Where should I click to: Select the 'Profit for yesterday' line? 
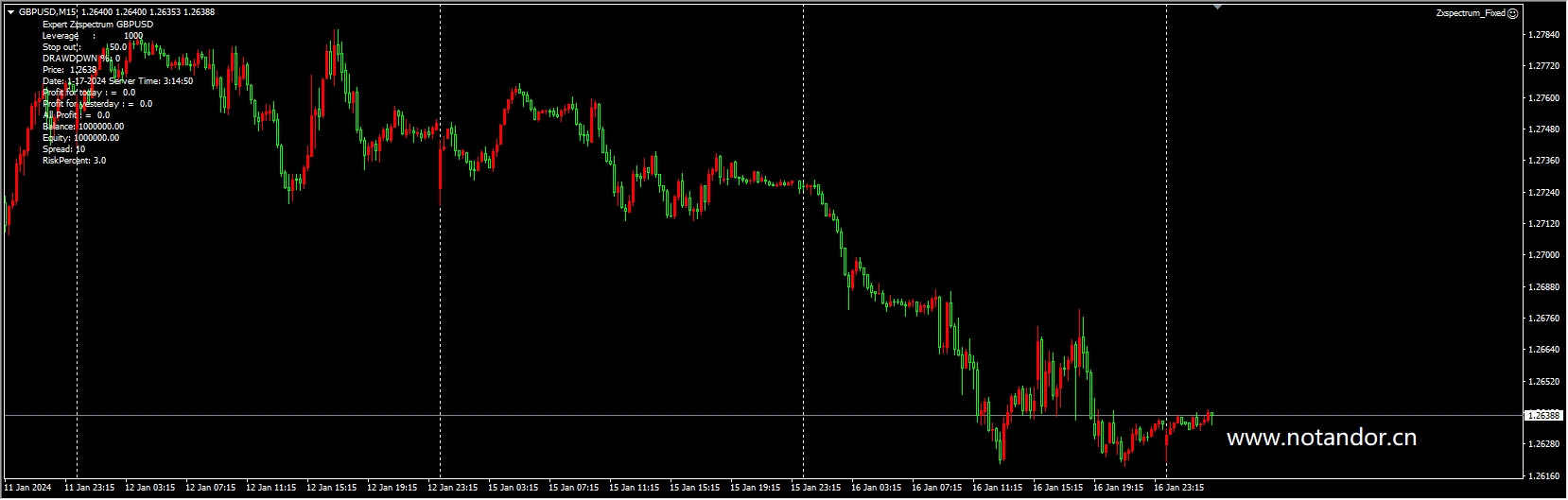click(97, 104)
